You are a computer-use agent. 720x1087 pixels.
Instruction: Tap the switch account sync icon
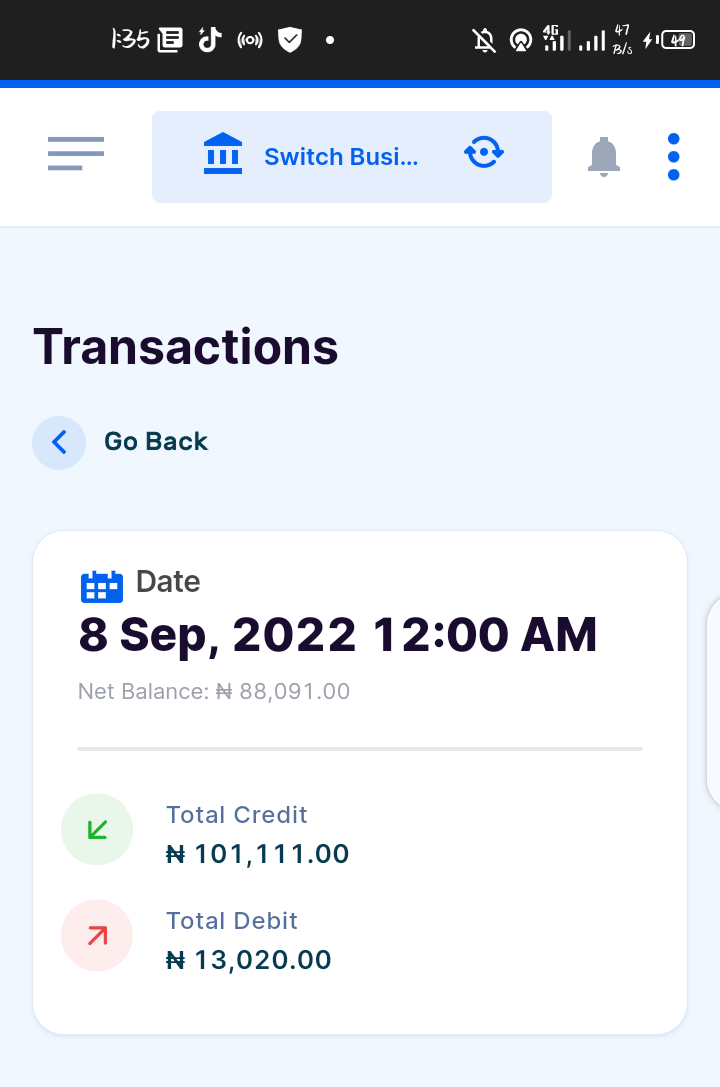(484, 154)
